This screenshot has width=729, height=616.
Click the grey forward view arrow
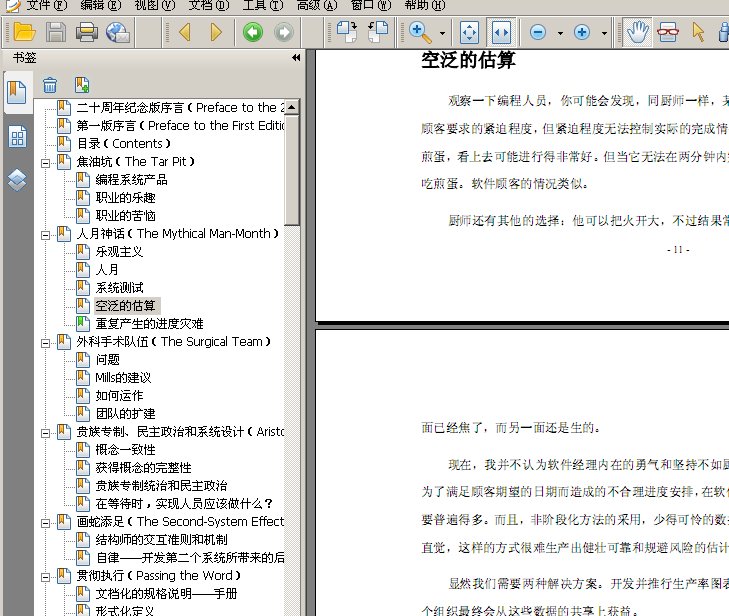tap(284, 32)
